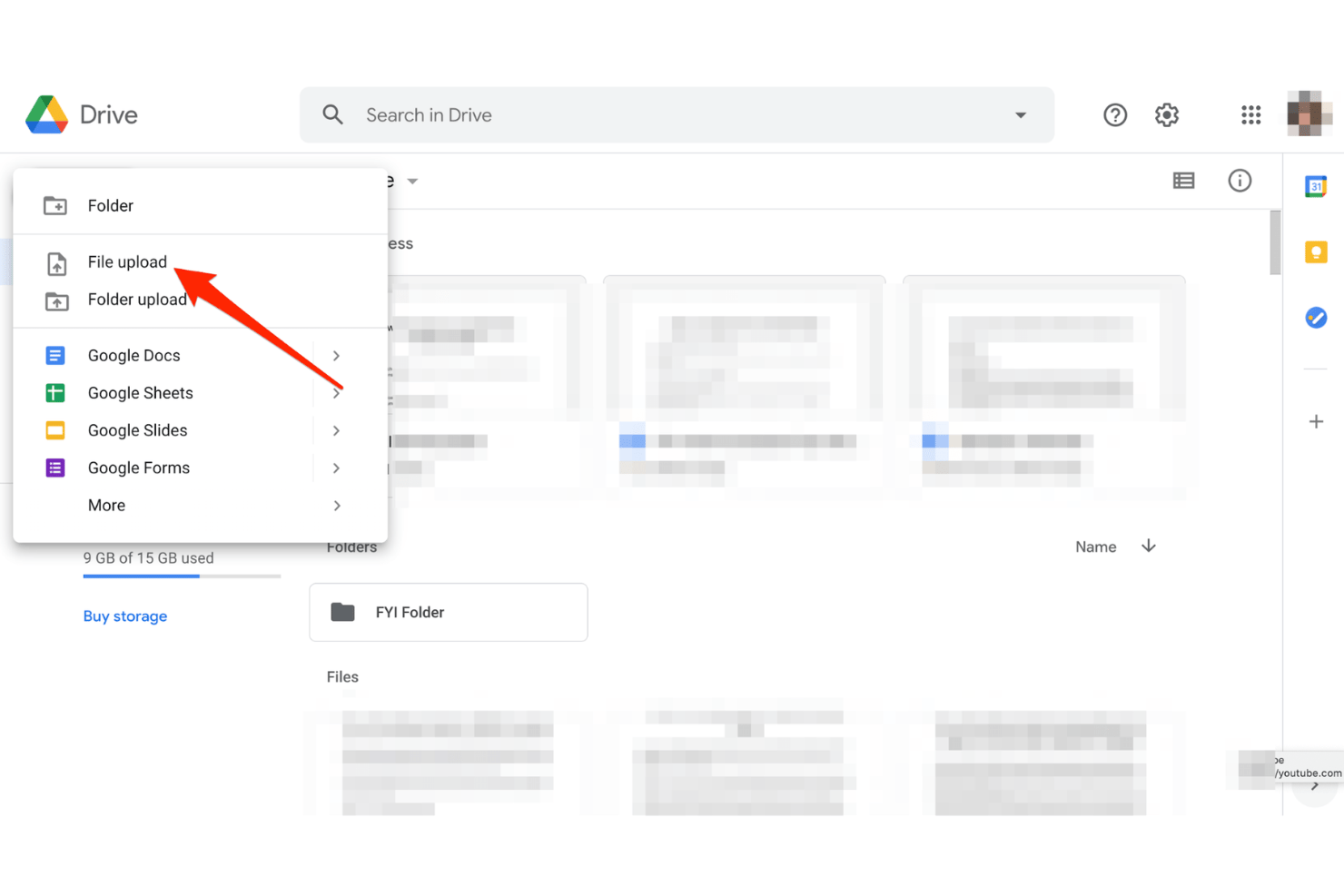Select Google Sheets menu entry
The height and width of the screenshot is (896, 1344).
(200, 393)
